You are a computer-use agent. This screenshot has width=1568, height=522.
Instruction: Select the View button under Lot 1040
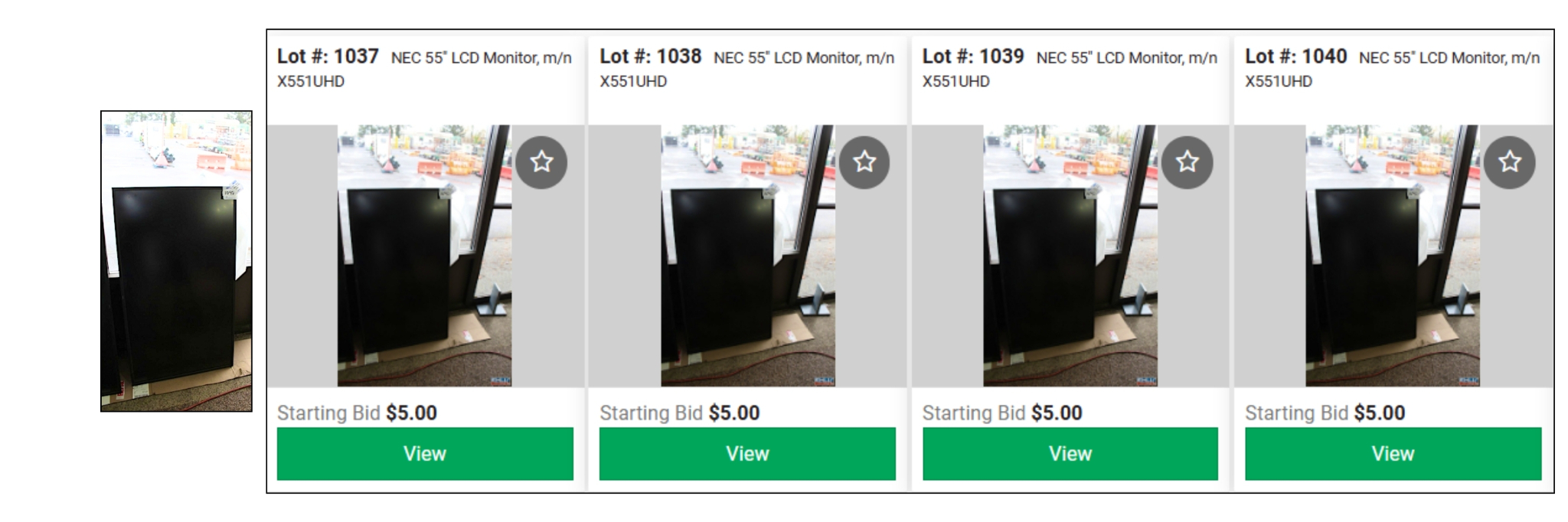tap(1393, 454)
